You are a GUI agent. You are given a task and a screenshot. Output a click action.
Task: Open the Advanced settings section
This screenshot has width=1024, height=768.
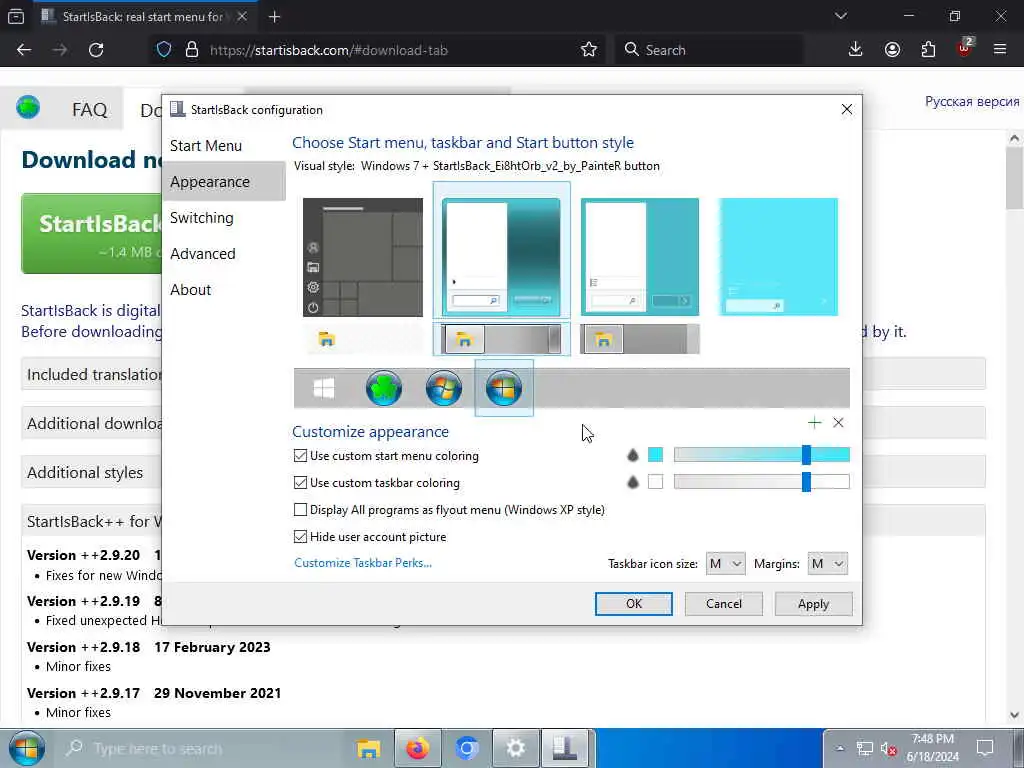coord(202,253)
